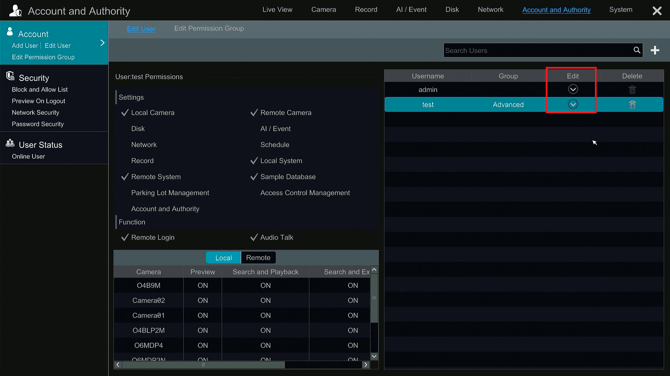
Task: Click scroll left arrow of camera table
Action: [x=118, y=365]
